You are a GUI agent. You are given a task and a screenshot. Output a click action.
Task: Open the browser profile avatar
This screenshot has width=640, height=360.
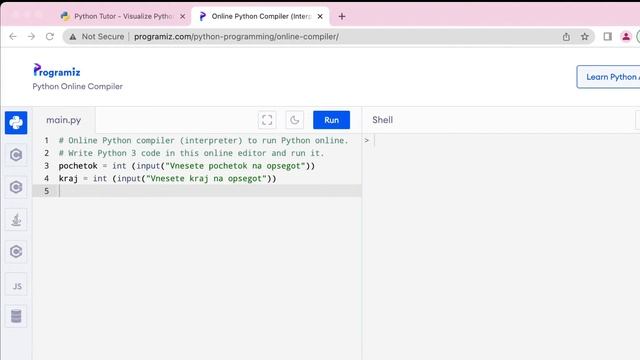(x=626, y=37)
